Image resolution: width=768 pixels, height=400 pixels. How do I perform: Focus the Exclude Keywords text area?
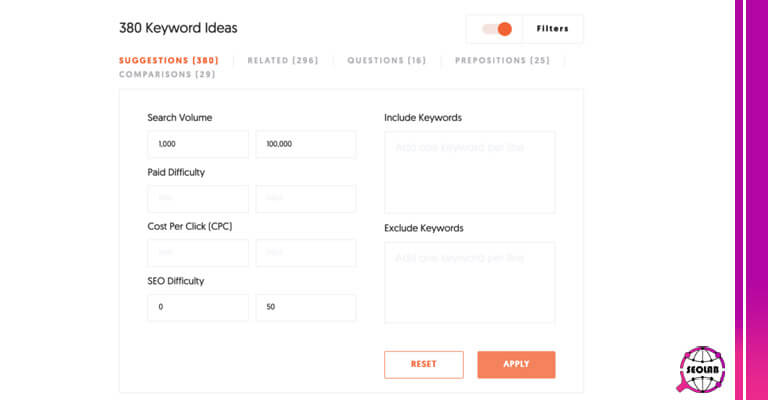(x=469, y=282)
